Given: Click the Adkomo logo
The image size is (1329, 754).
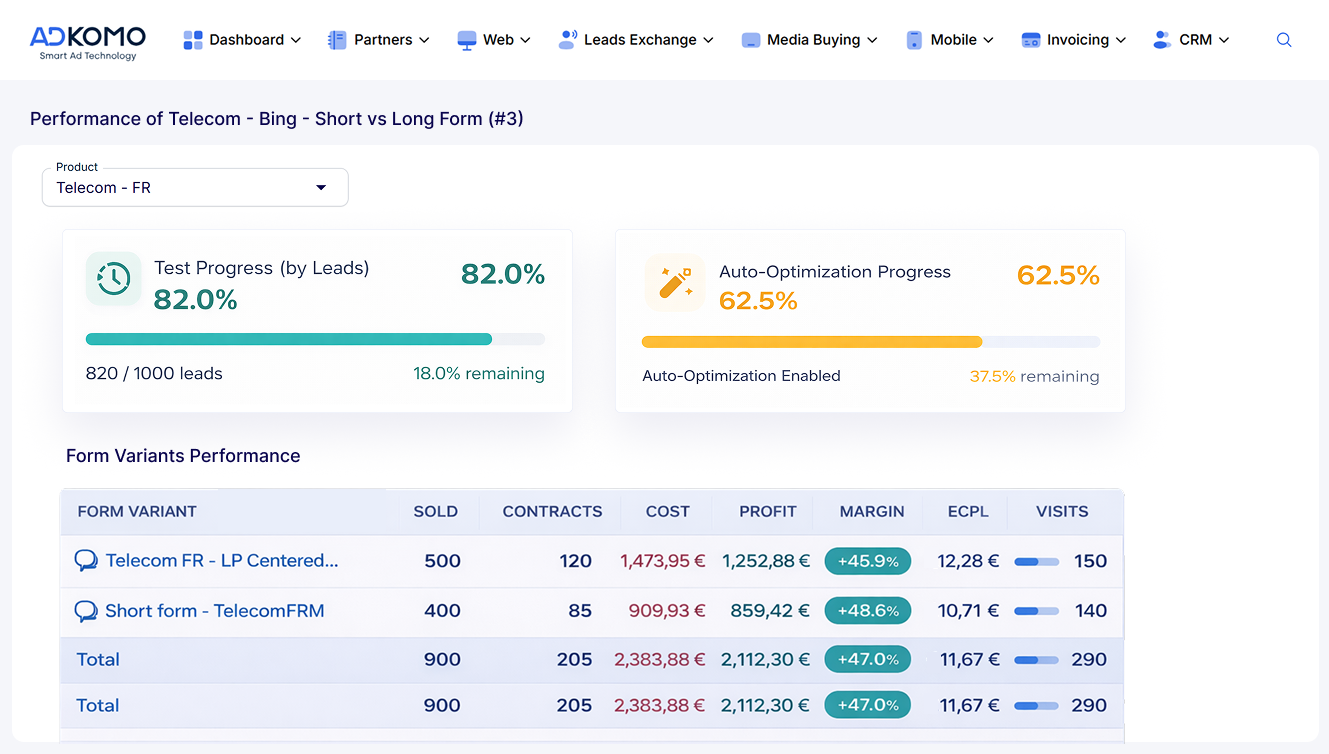Looking at the screenshot, I should click(88, 41).
